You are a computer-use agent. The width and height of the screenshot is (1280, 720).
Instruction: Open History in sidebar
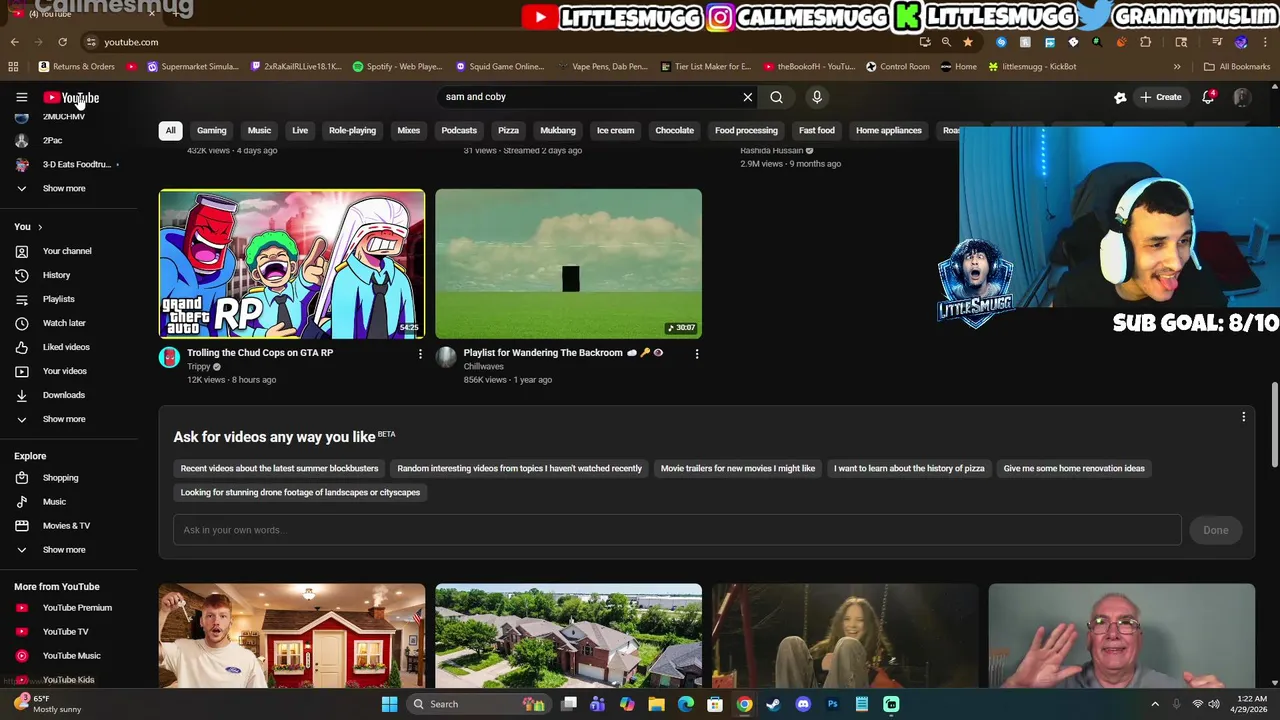tap(56, 275)
